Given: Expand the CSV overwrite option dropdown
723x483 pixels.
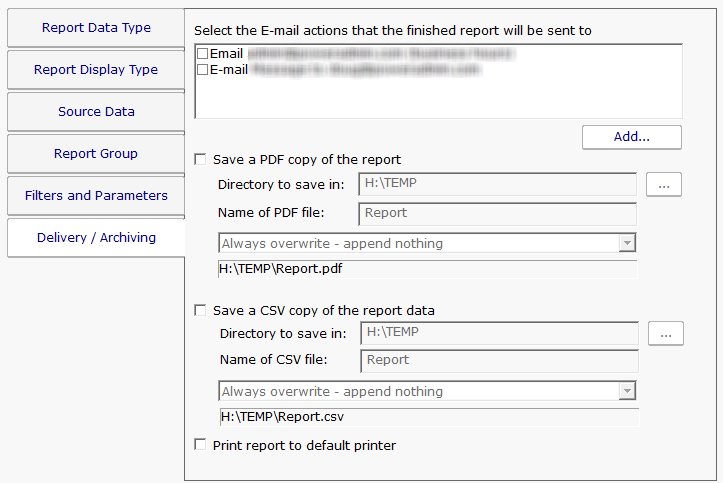Looking at the screenshot, I should pyautogui.click(x=627, y=392).
